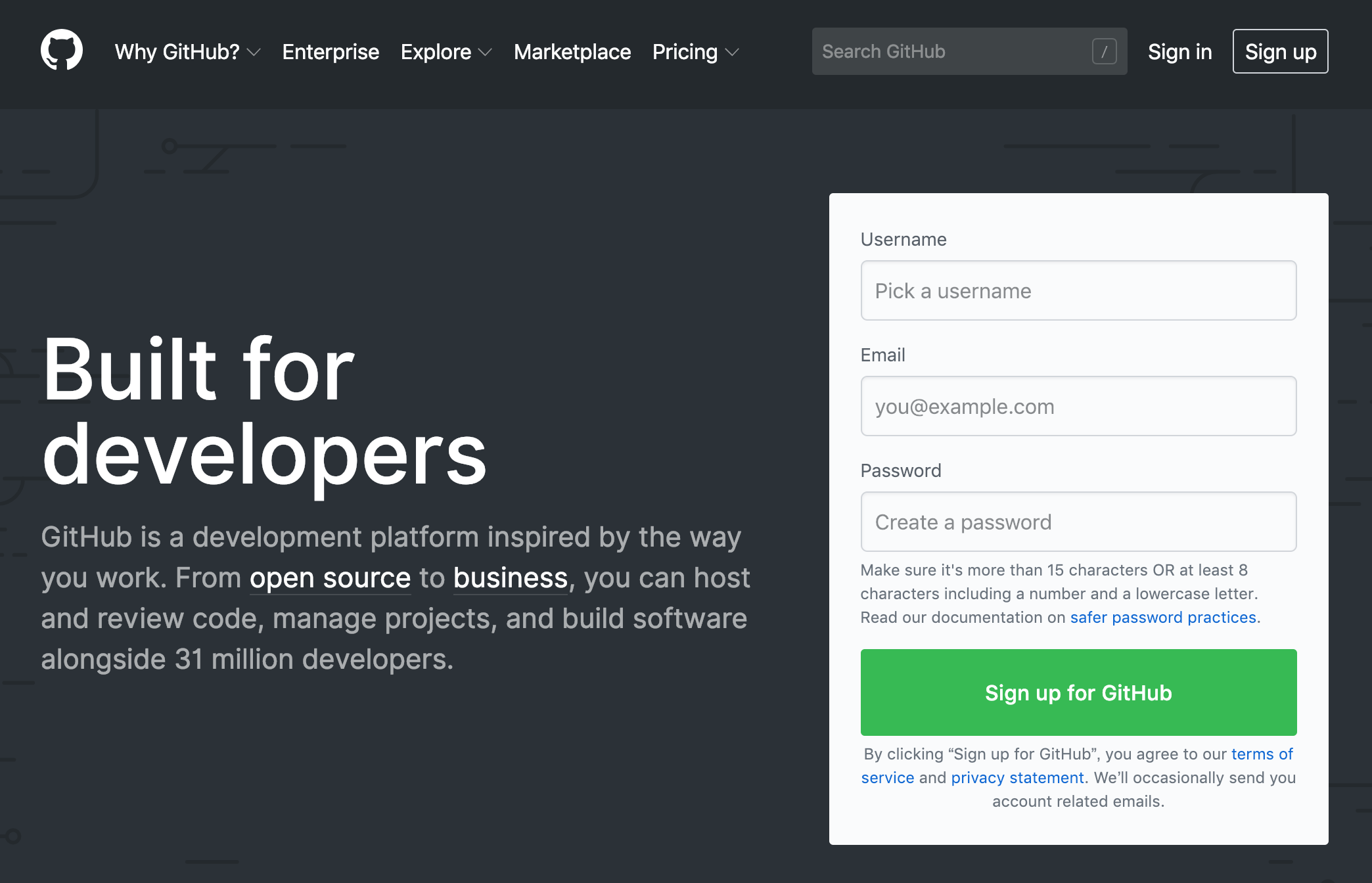Viewport: 1372px width, 883px height.
Task: Click the Sign in link
Action: tap(1179, 52)
